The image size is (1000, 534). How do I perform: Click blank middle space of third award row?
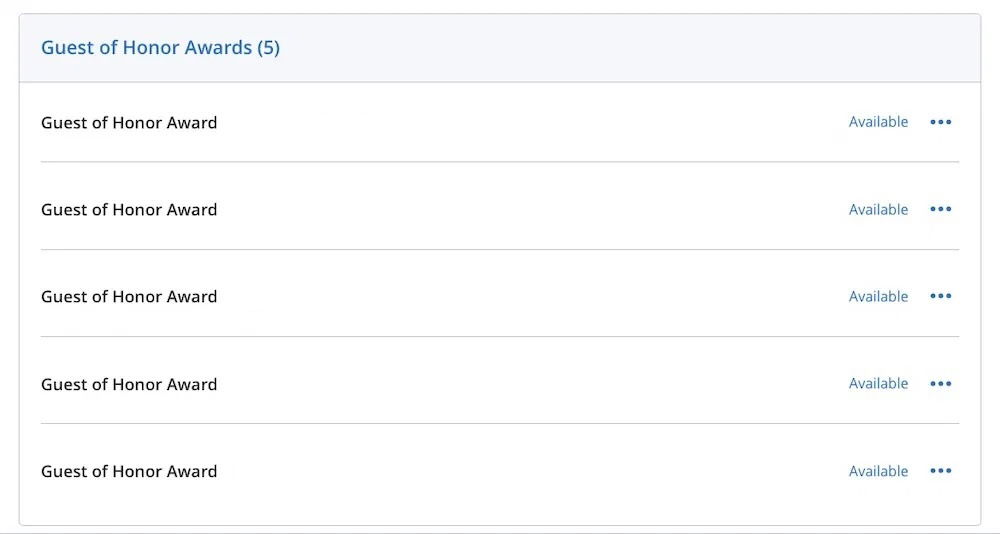point(530,296)
